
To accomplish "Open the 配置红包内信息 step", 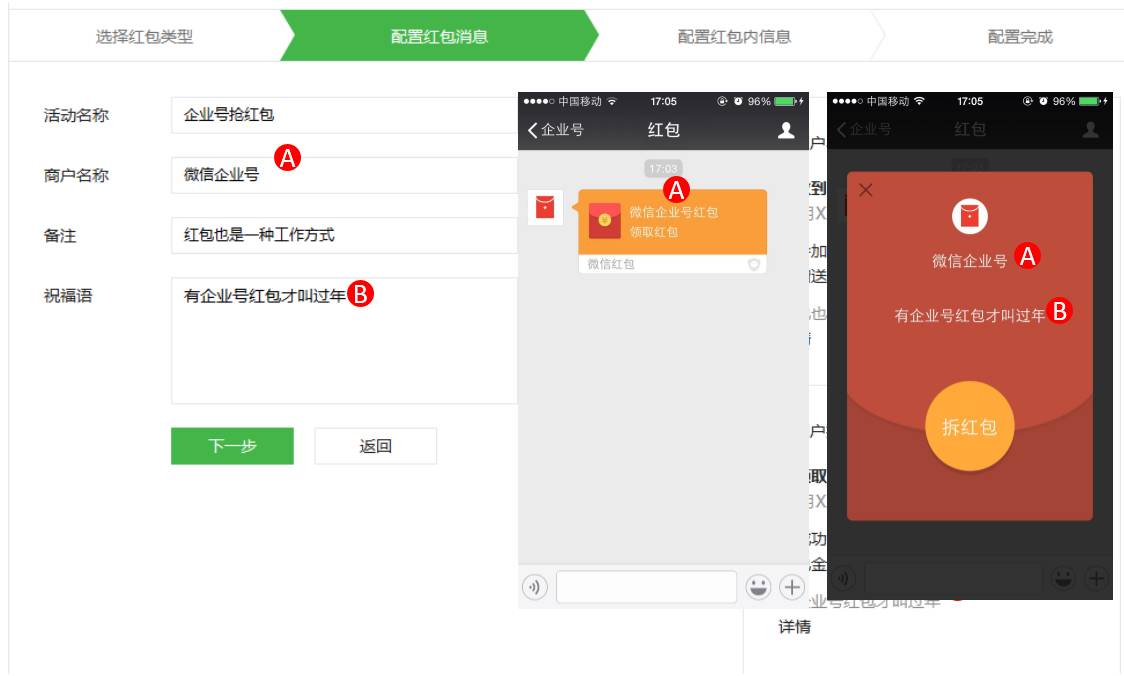I will coord(735,37).
